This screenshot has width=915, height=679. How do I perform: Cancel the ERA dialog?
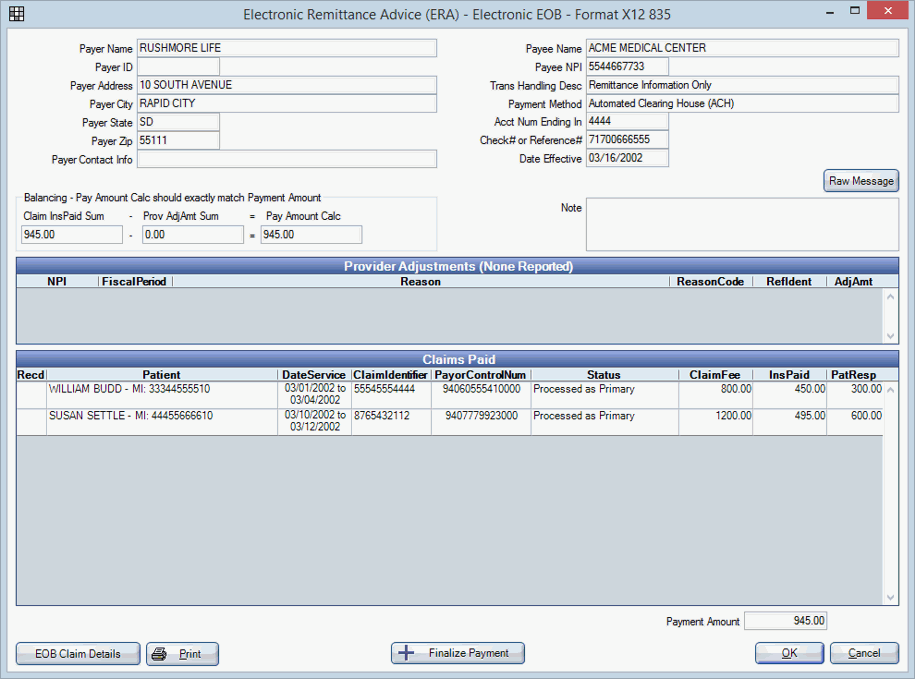click(864, 653)
